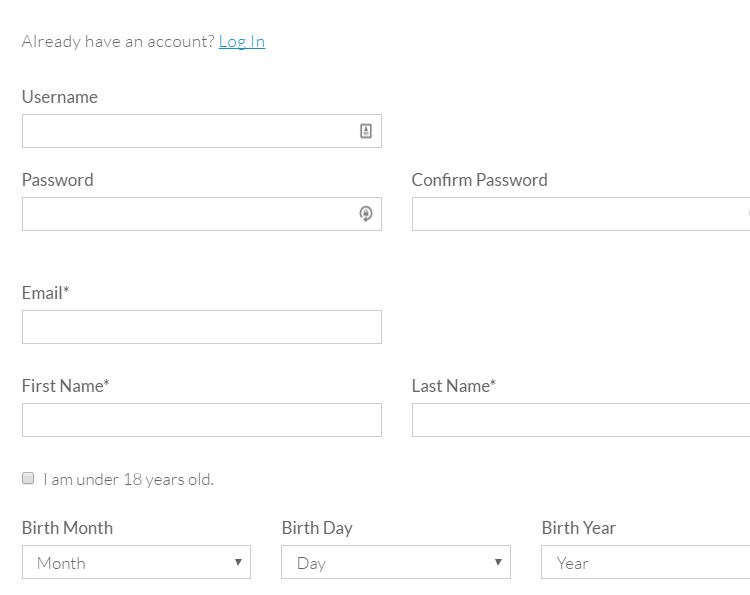Click the "I am under 18 years old" text
Screen dimensions: 750x595
point(128,480)
